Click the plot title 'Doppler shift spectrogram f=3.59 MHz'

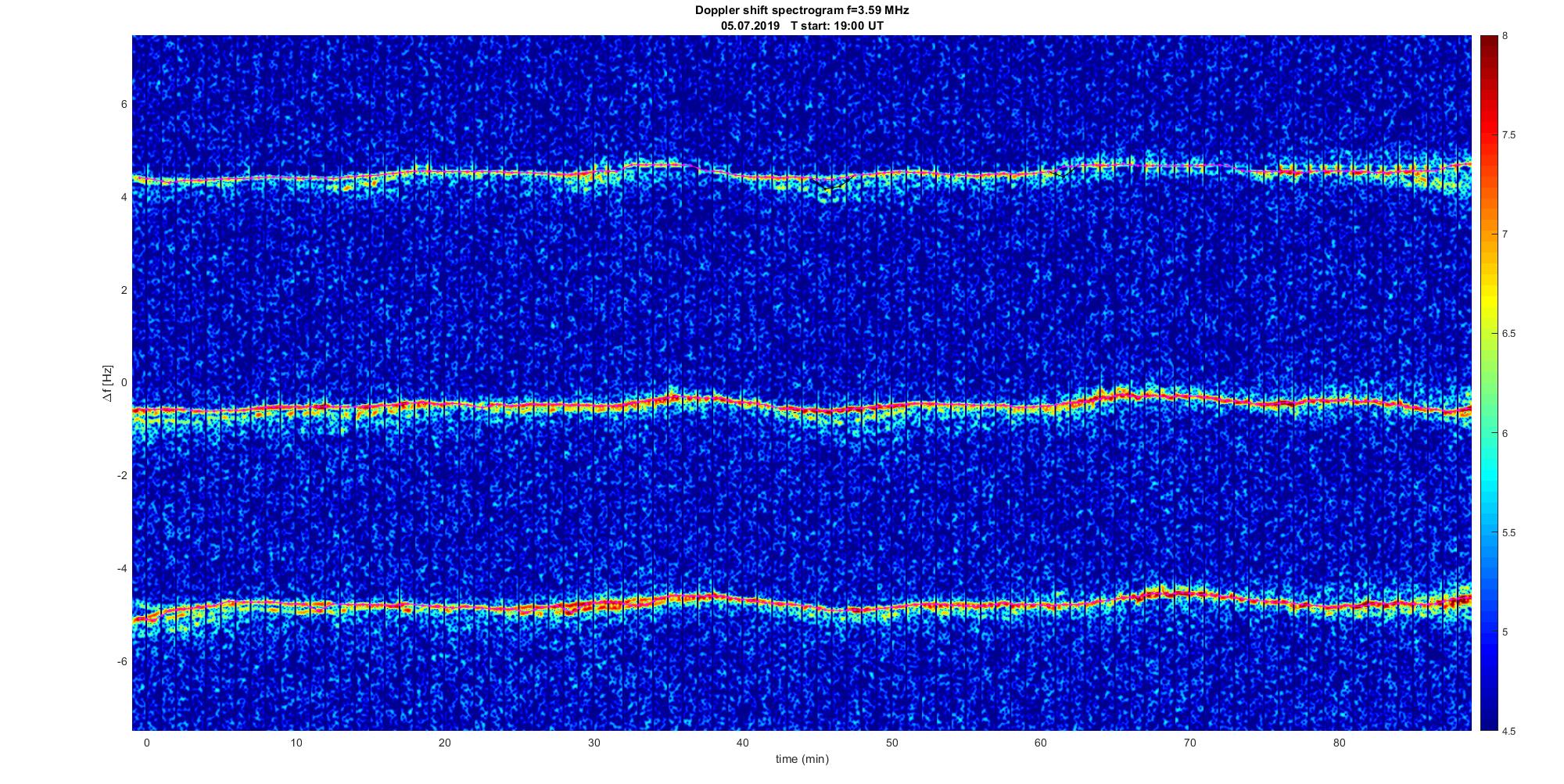pos(802,11)
